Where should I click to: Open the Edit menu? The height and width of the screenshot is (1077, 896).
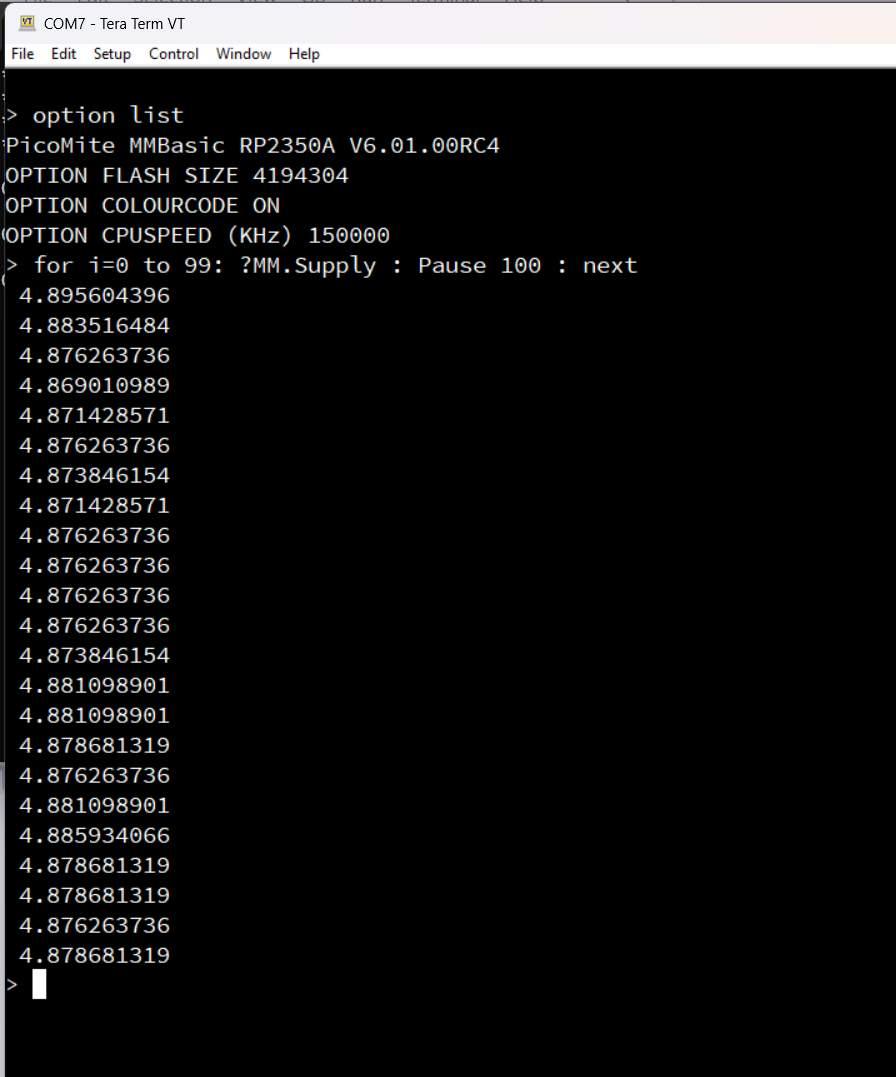pyautogui.click(x=64, y=54)
